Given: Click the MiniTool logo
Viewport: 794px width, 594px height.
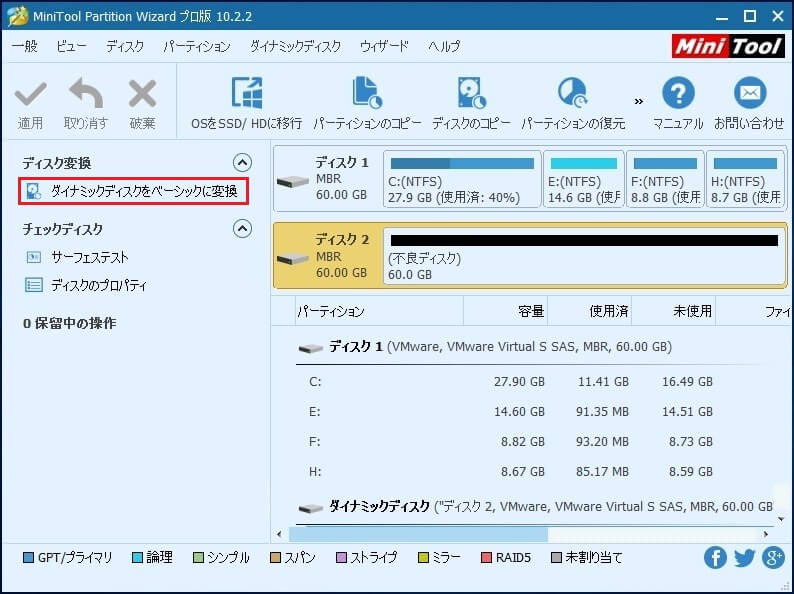Looking at the screenshot, I should point(728,46).
